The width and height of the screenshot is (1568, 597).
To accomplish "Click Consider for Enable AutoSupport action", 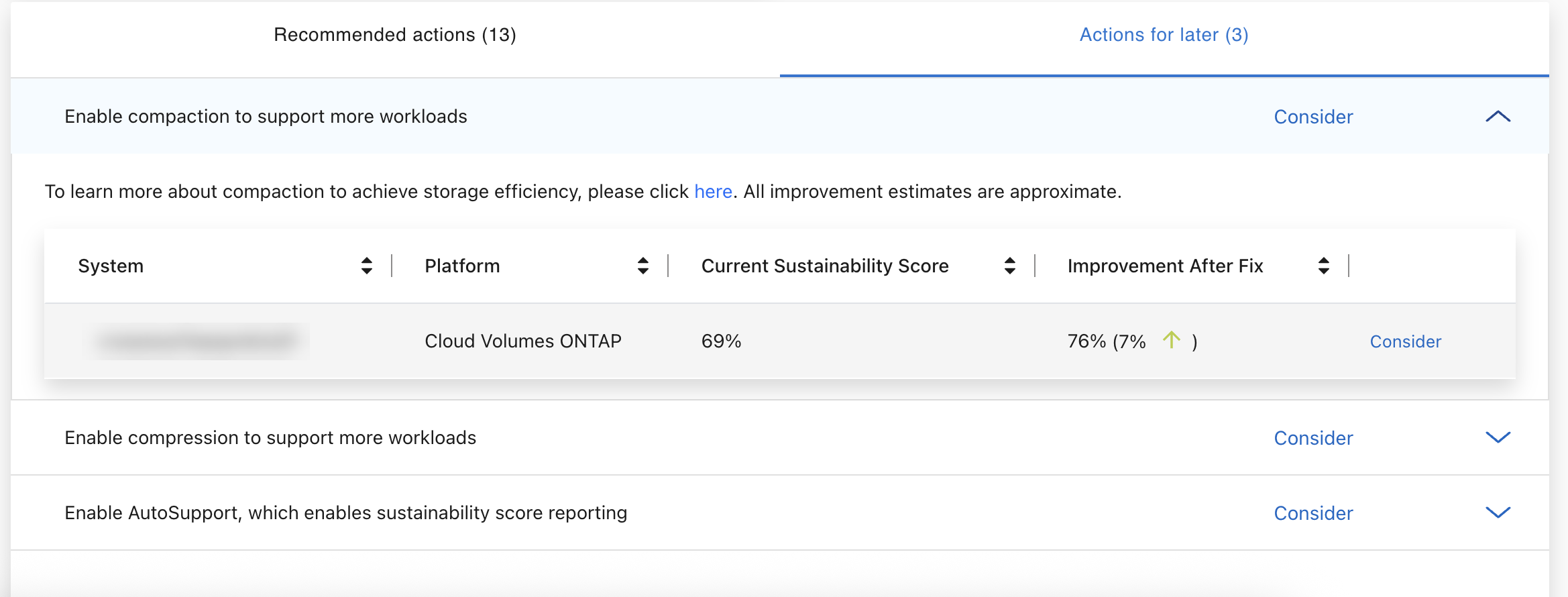I will pyautogui.click(x=1313, y=513).
